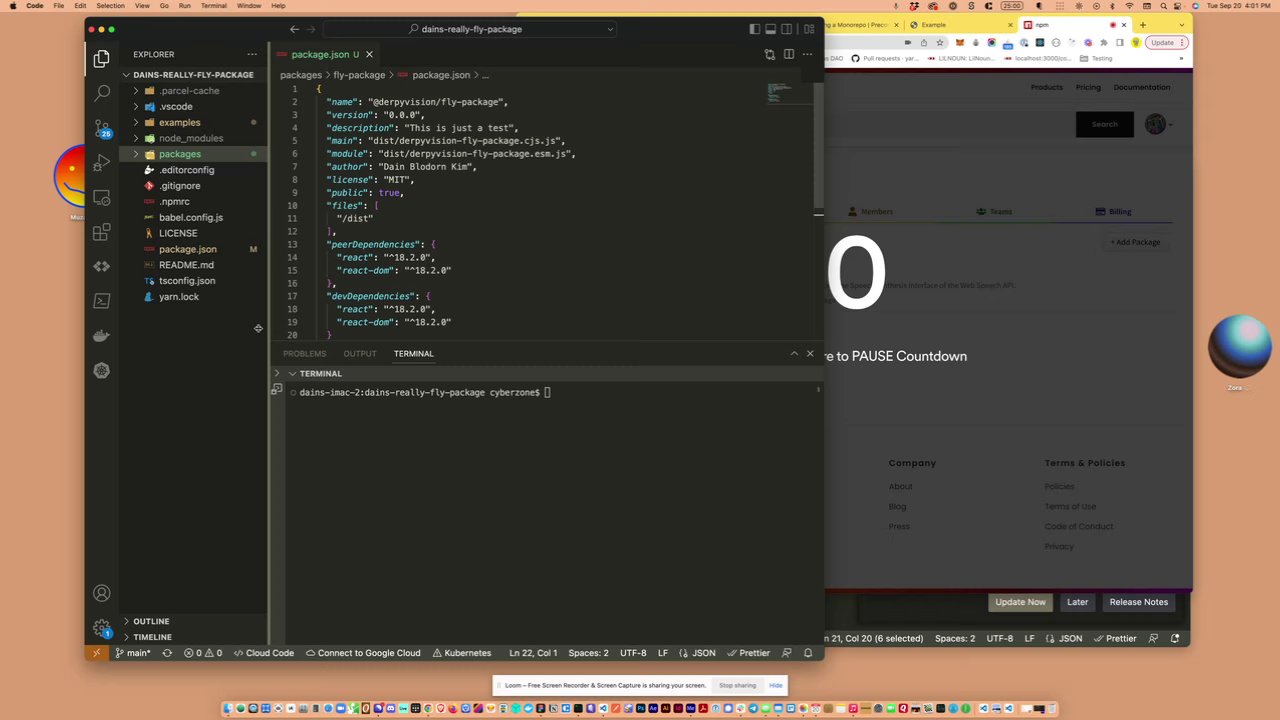
Task: Click the Later button in browser window
Action: point(1077,602)
